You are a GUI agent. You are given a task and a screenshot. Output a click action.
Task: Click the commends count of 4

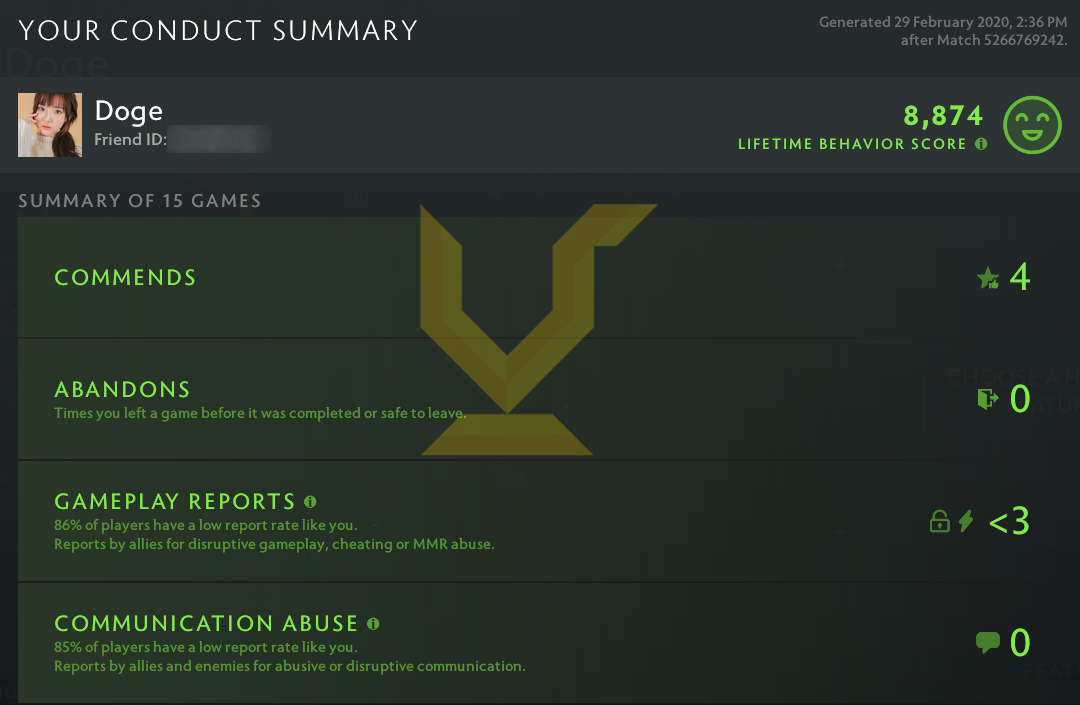coord(1019,277)
